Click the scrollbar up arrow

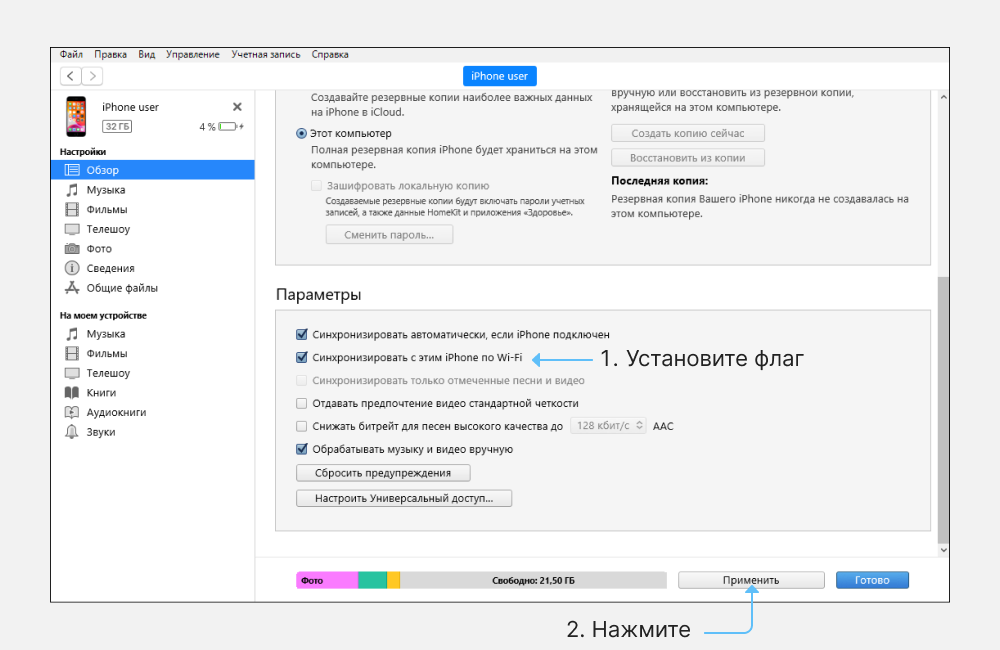pos(943,98)
